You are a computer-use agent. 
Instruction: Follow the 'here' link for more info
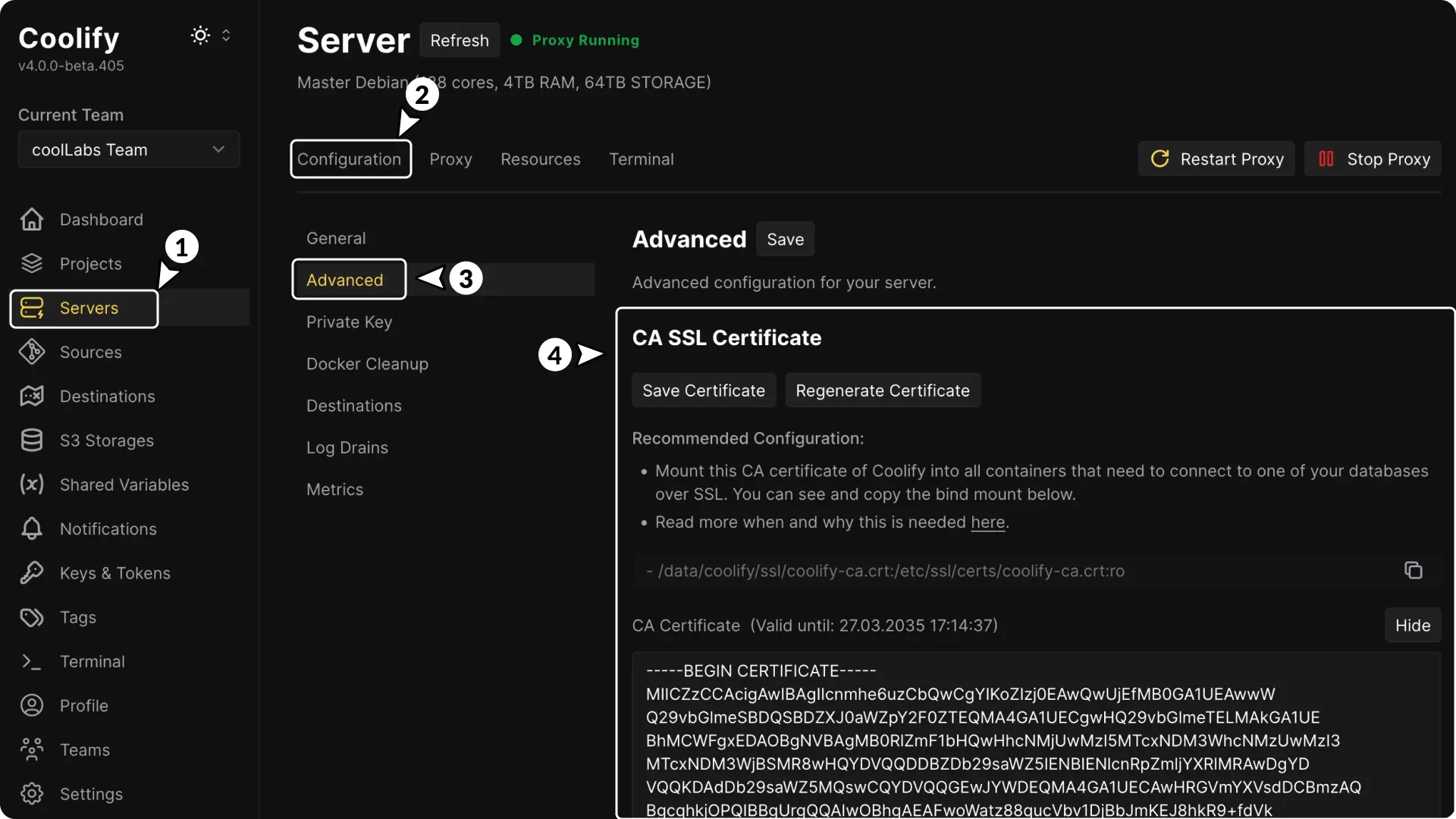coord(987,522)
